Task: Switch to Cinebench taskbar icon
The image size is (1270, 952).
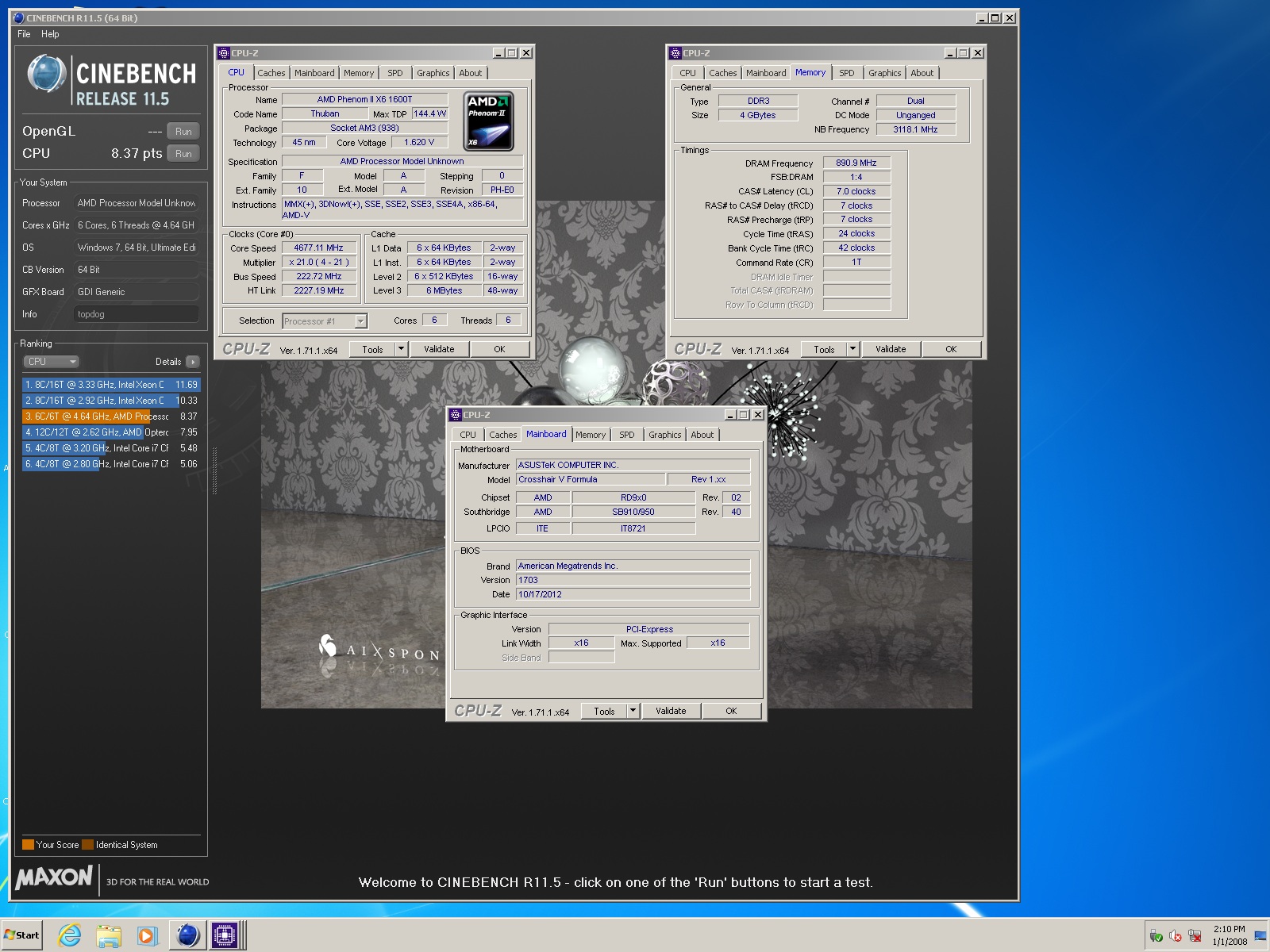Action: click(188, 935)
